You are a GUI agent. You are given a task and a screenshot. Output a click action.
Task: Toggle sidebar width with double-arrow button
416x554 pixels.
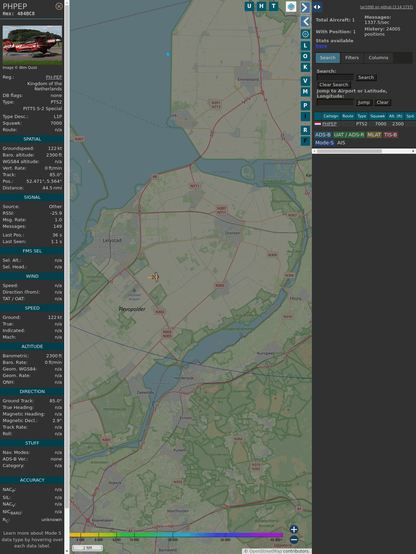(317, 7)
